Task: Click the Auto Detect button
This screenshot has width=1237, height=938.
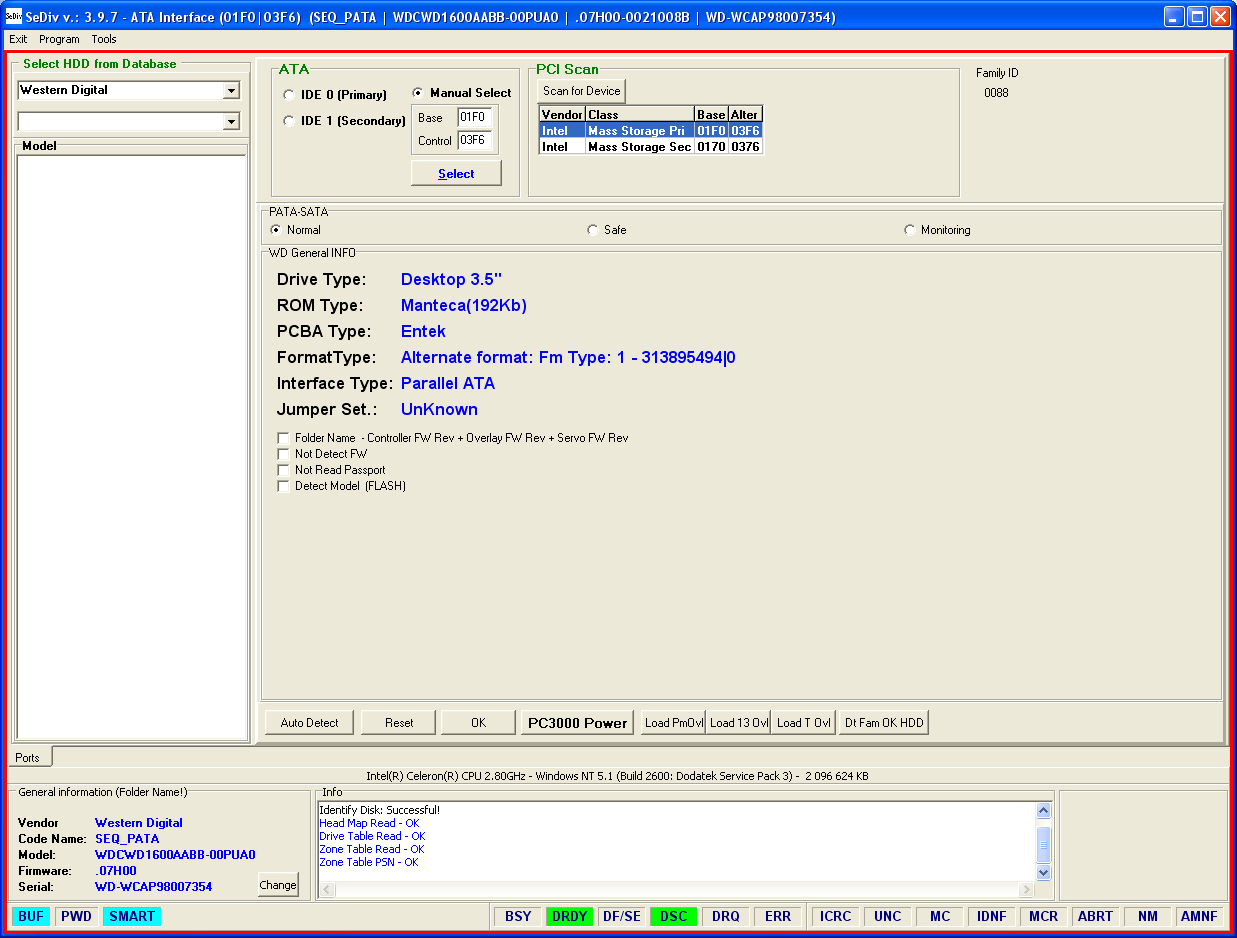Action: (309, 722)
